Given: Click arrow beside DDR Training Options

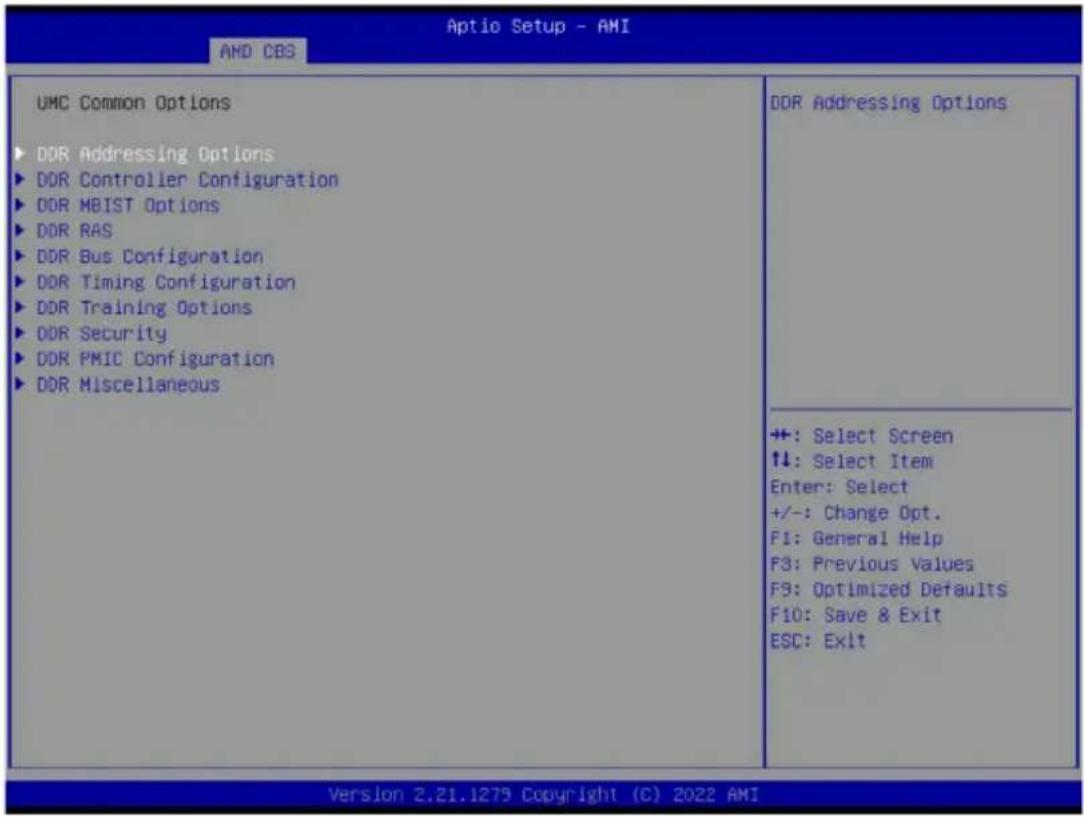Looking at the screenshot, I should point(20,308).
